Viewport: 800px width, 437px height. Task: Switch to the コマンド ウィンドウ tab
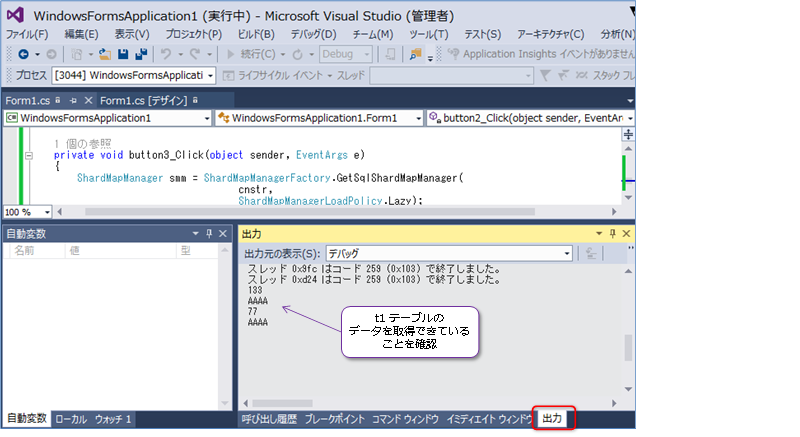click(405, 419)
